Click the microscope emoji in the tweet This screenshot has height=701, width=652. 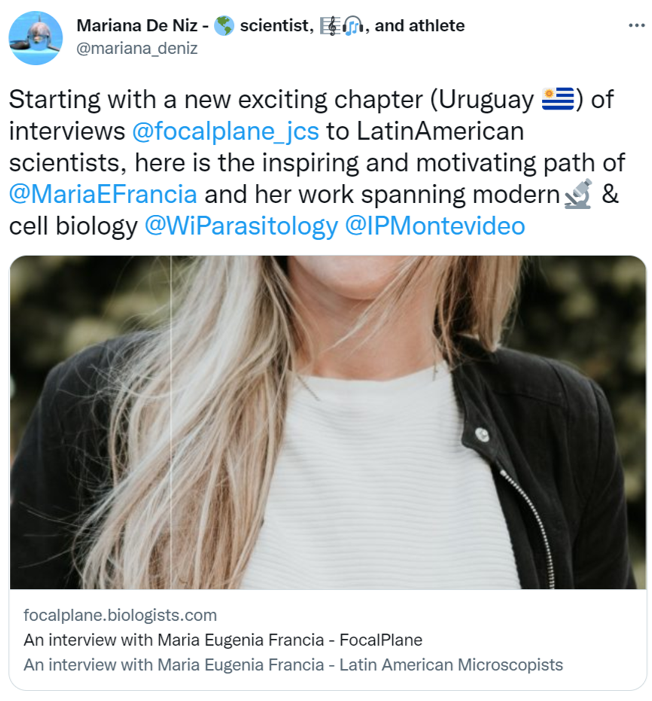[579, 194]
